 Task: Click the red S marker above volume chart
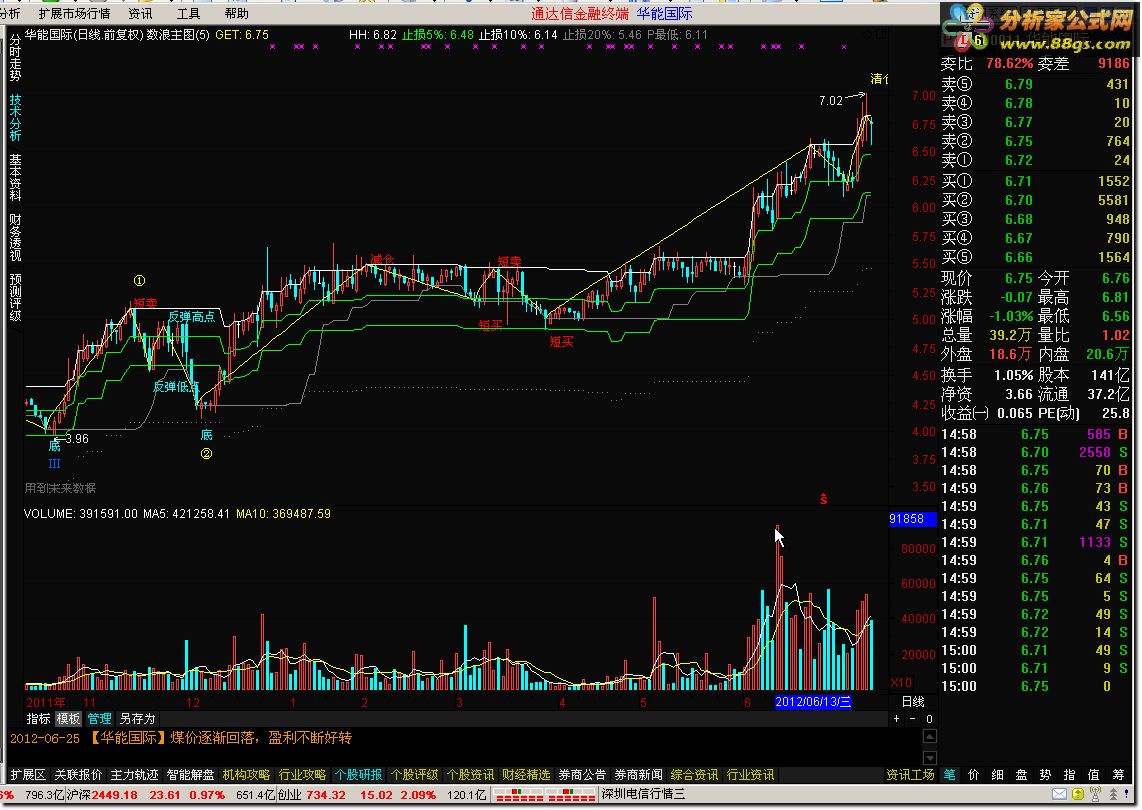pos(824,499)
